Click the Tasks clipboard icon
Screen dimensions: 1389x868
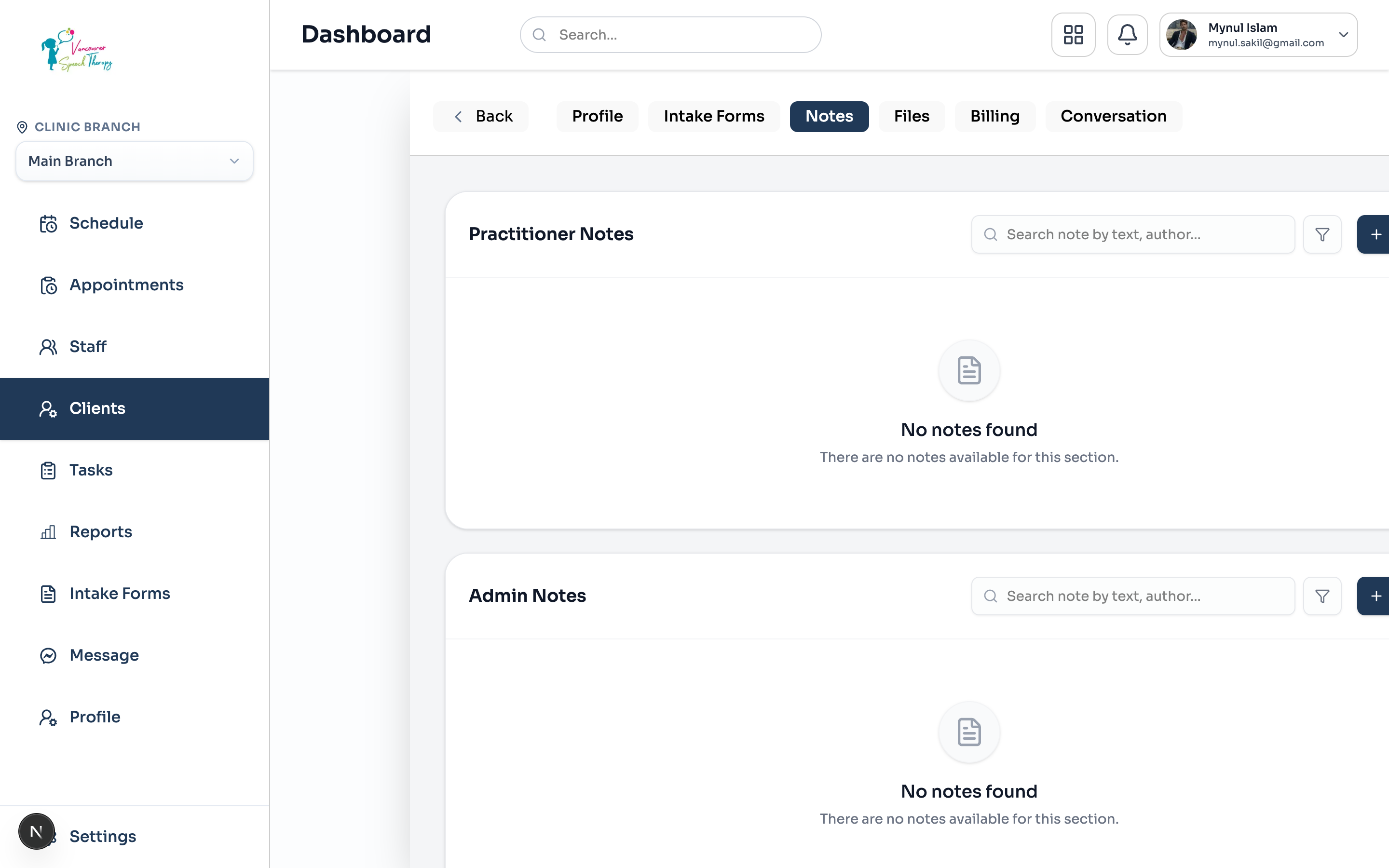pyautogui.click(x=48, y=470)
